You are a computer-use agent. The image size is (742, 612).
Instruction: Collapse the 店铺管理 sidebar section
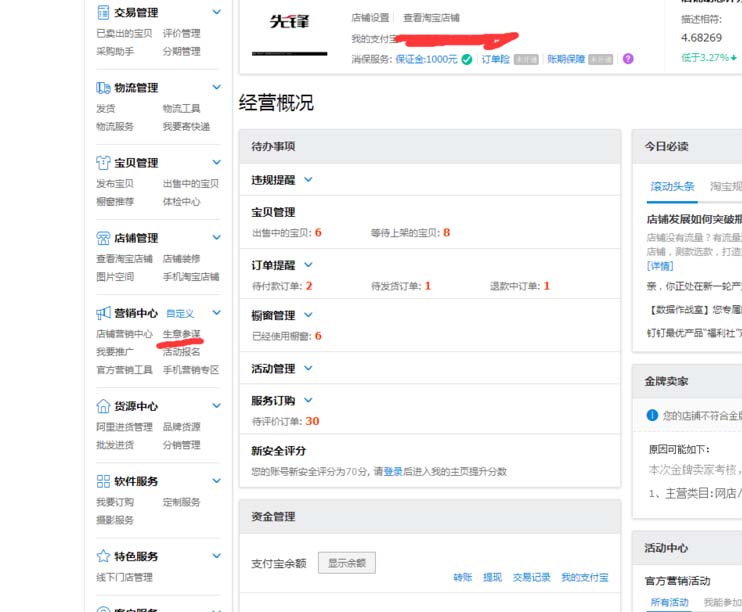216,237
